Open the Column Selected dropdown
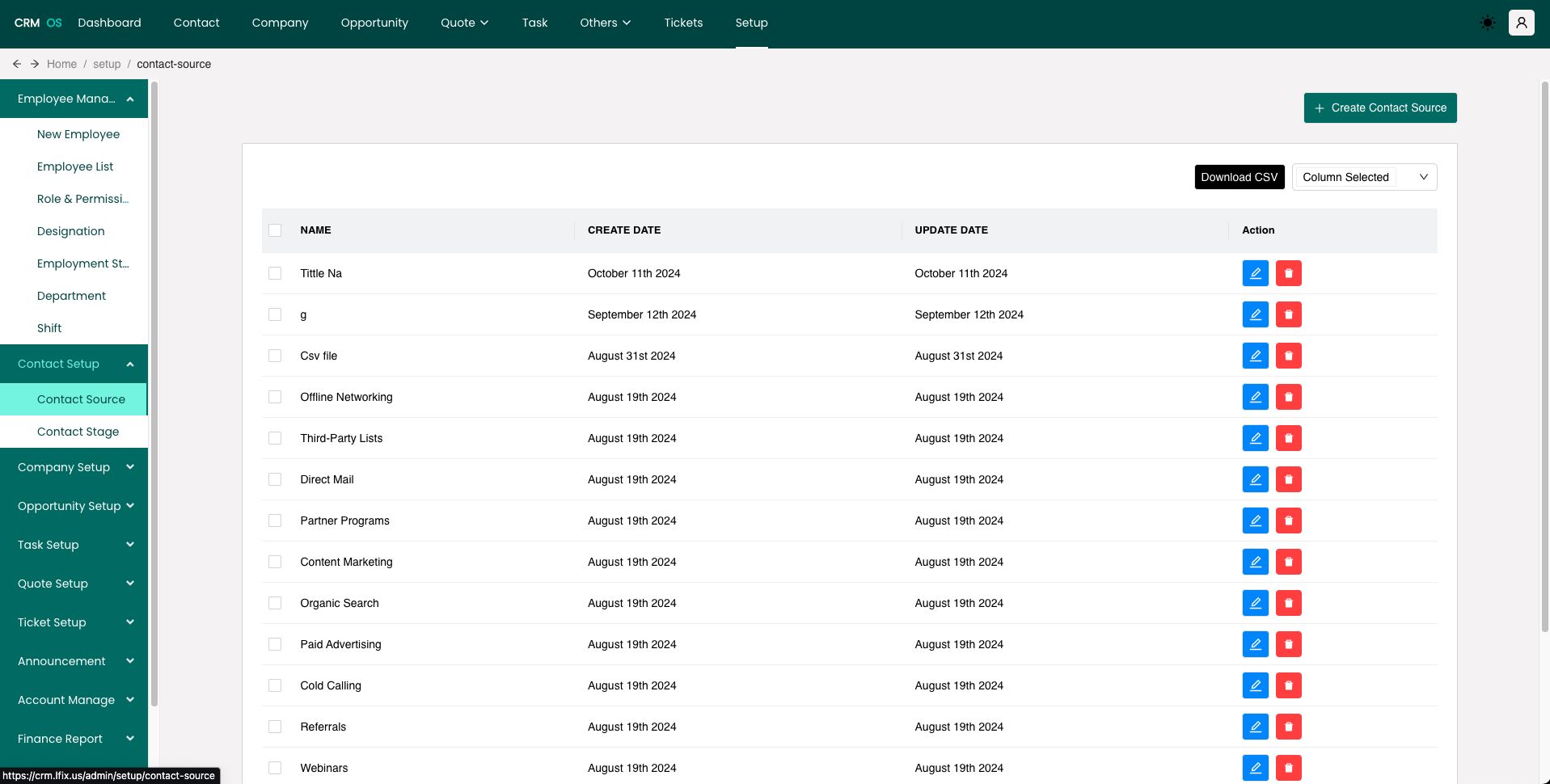Viewport: 1550px width, 784px height. click(1364, 177)
